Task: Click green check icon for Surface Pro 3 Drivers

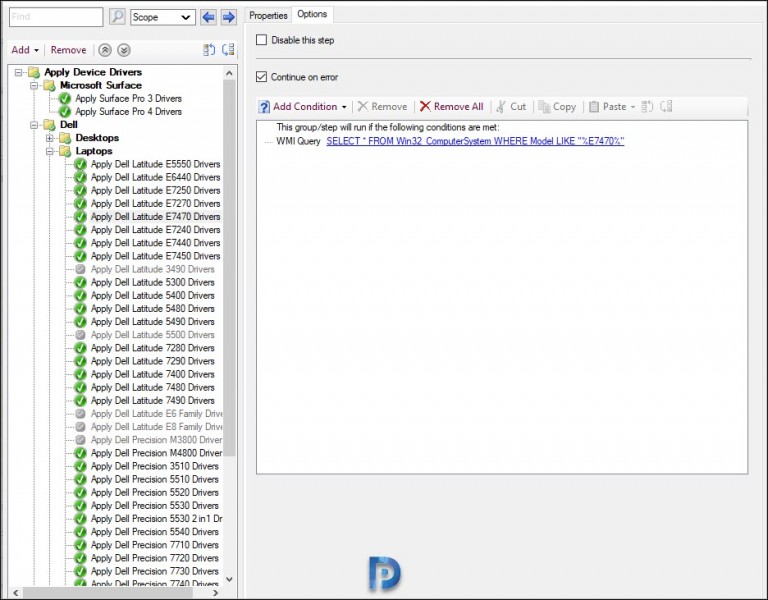Action: [x=65, y=98]
